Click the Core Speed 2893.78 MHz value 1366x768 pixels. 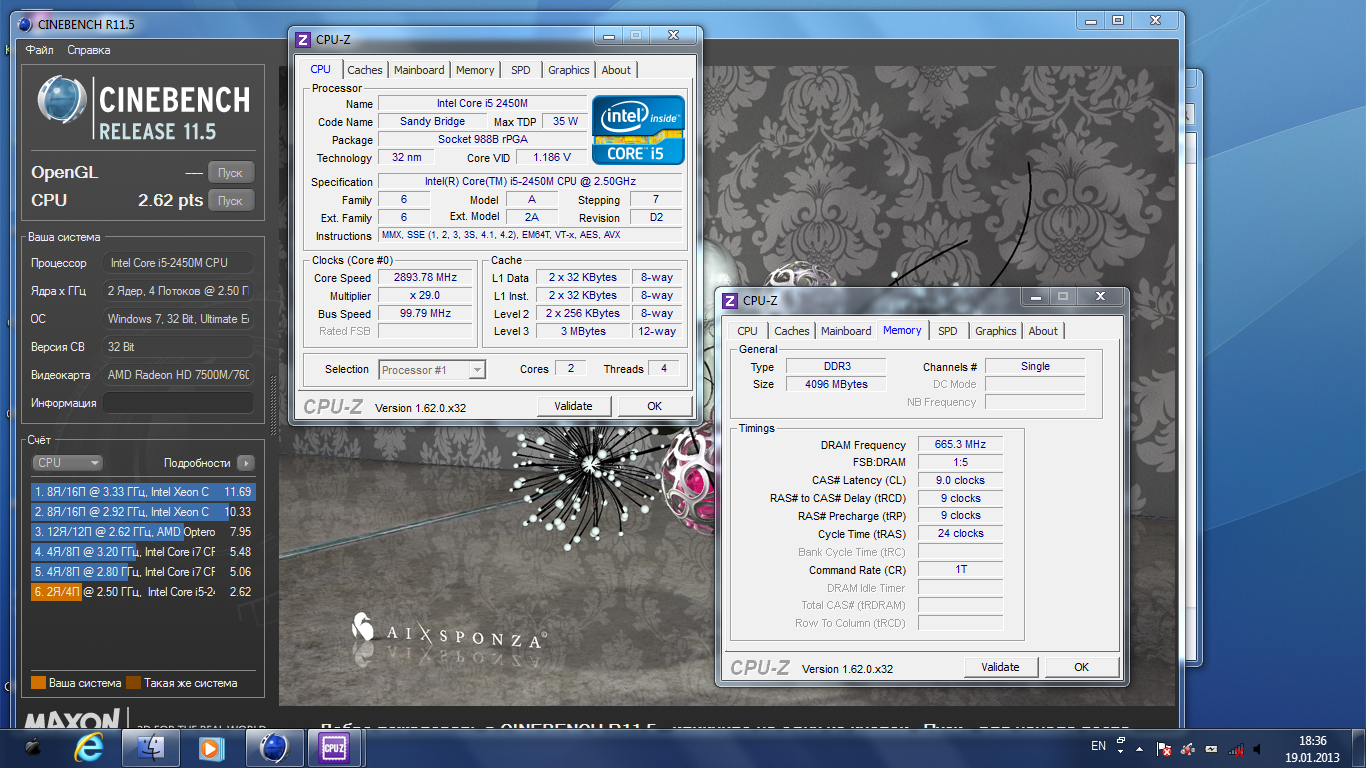(x=425, y=278)
